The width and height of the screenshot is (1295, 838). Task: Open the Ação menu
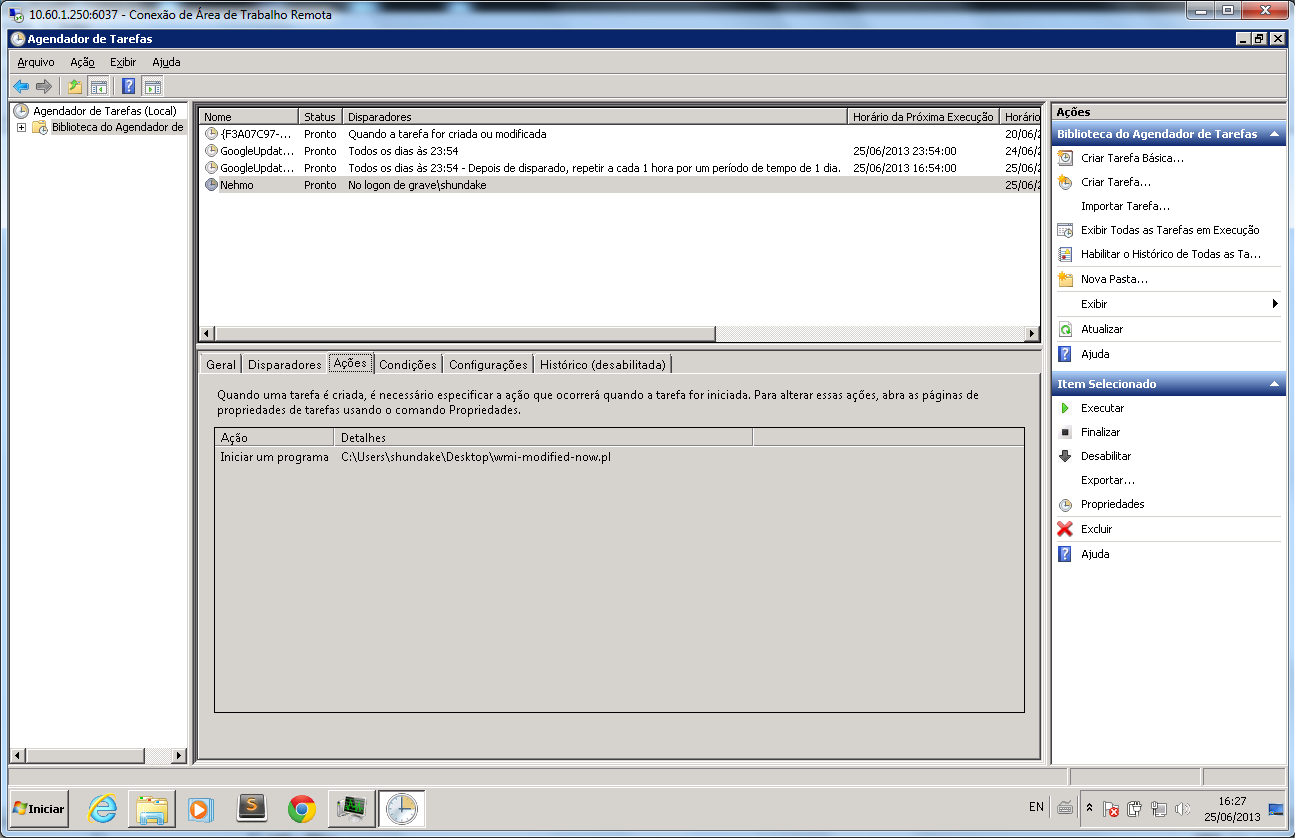coord(82,62)
